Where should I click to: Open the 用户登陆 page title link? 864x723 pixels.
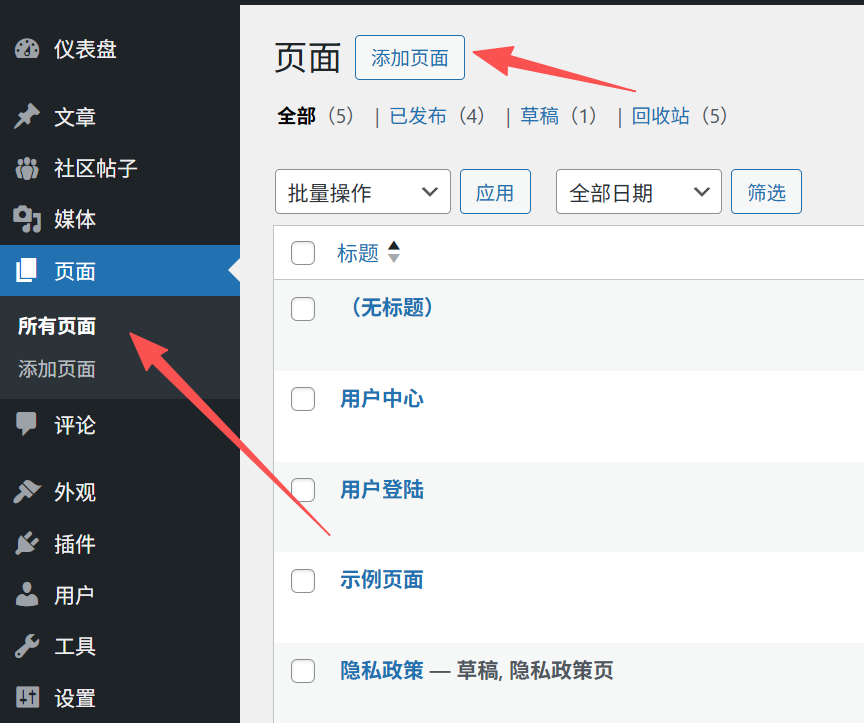[382, 490]
